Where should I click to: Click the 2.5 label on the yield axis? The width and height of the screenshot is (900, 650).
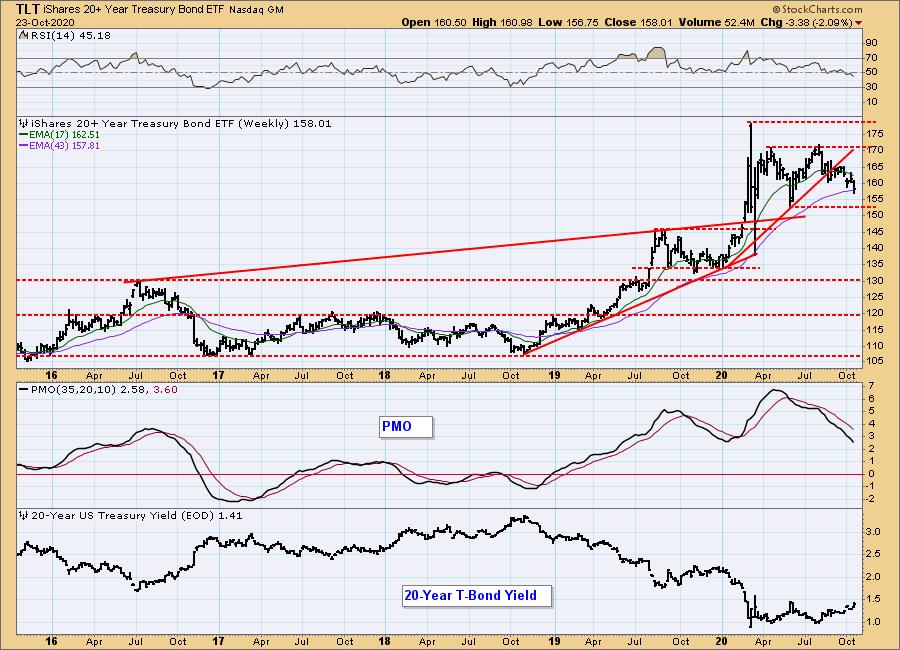[873, 554]
